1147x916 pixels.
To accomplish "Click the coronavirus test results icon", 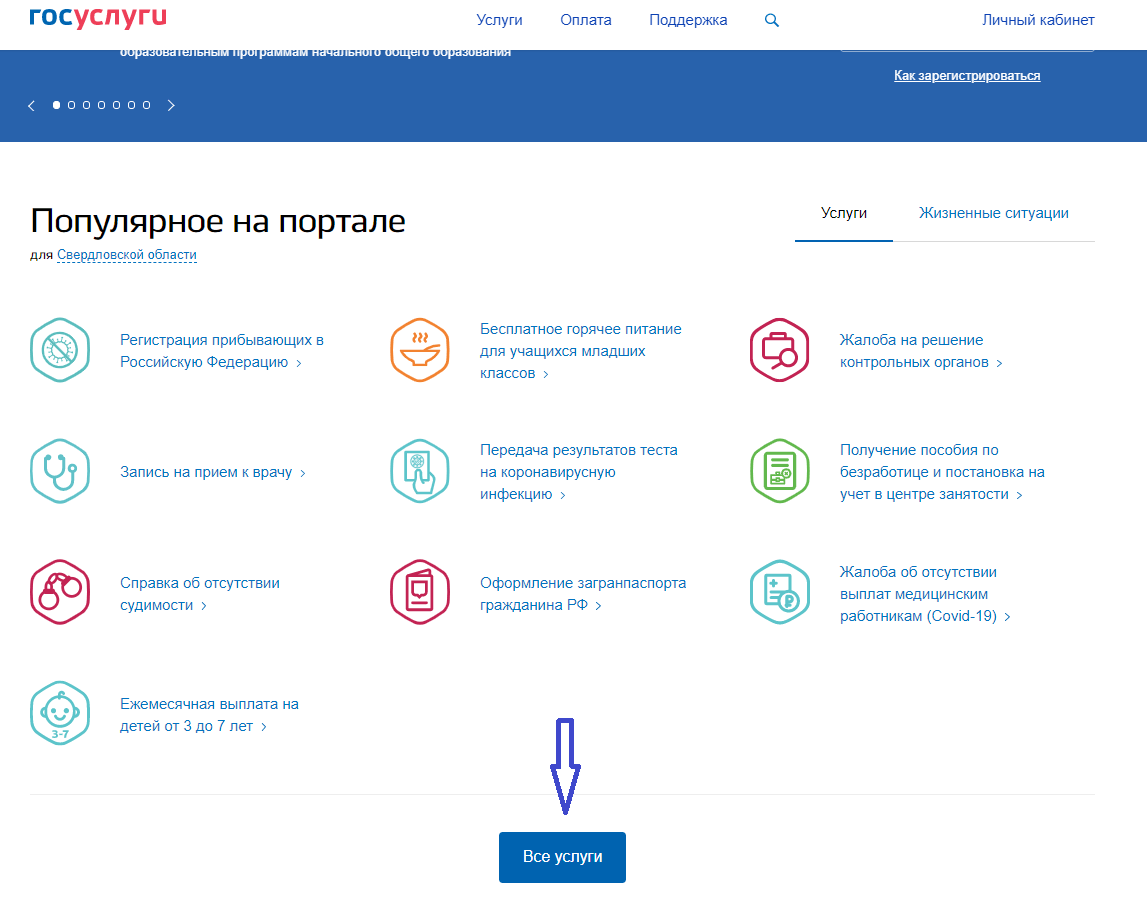I will pos(420,471).
